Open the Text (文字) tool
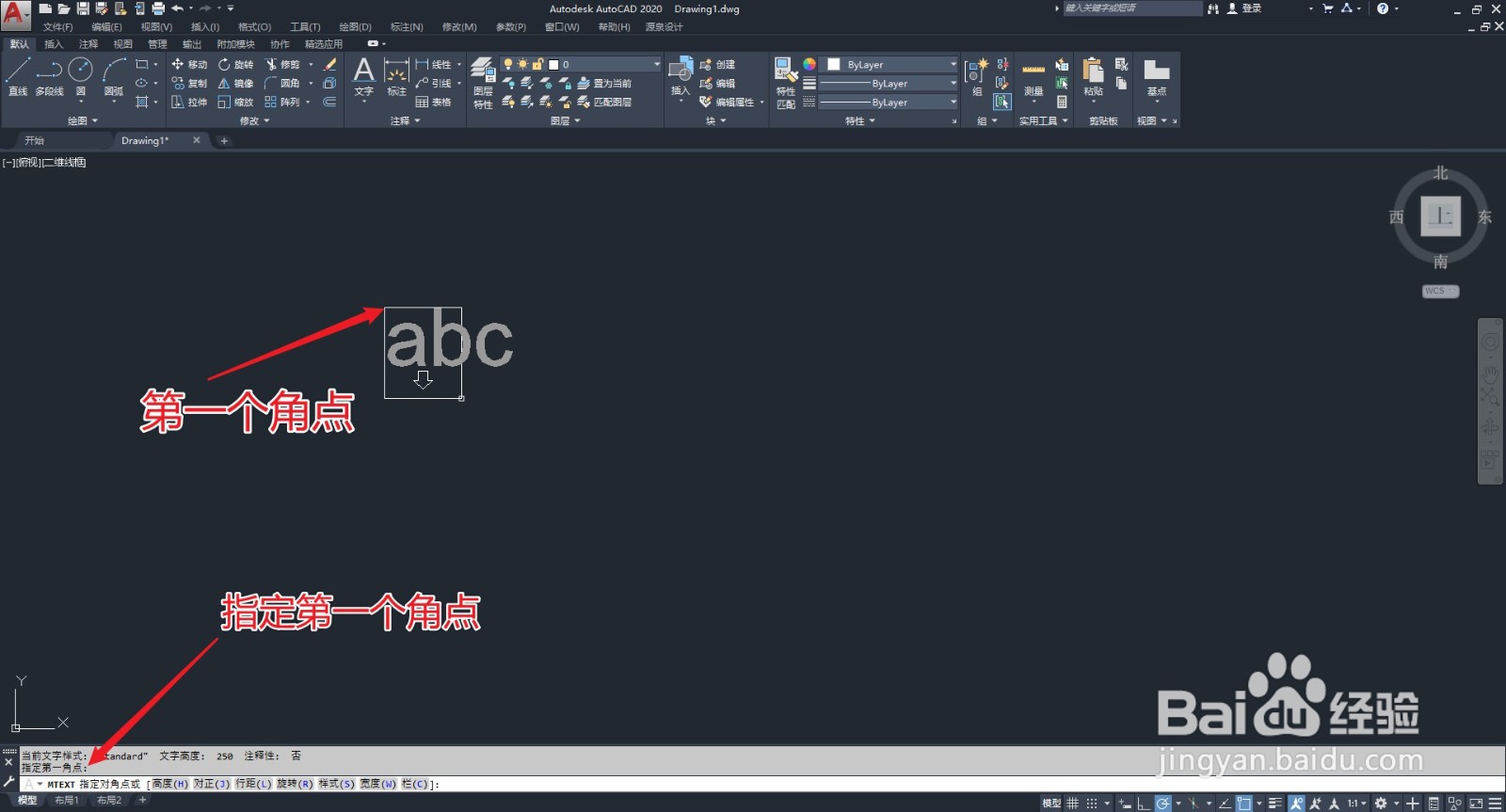Screen dimensions: 1506x812 [363, 76]
